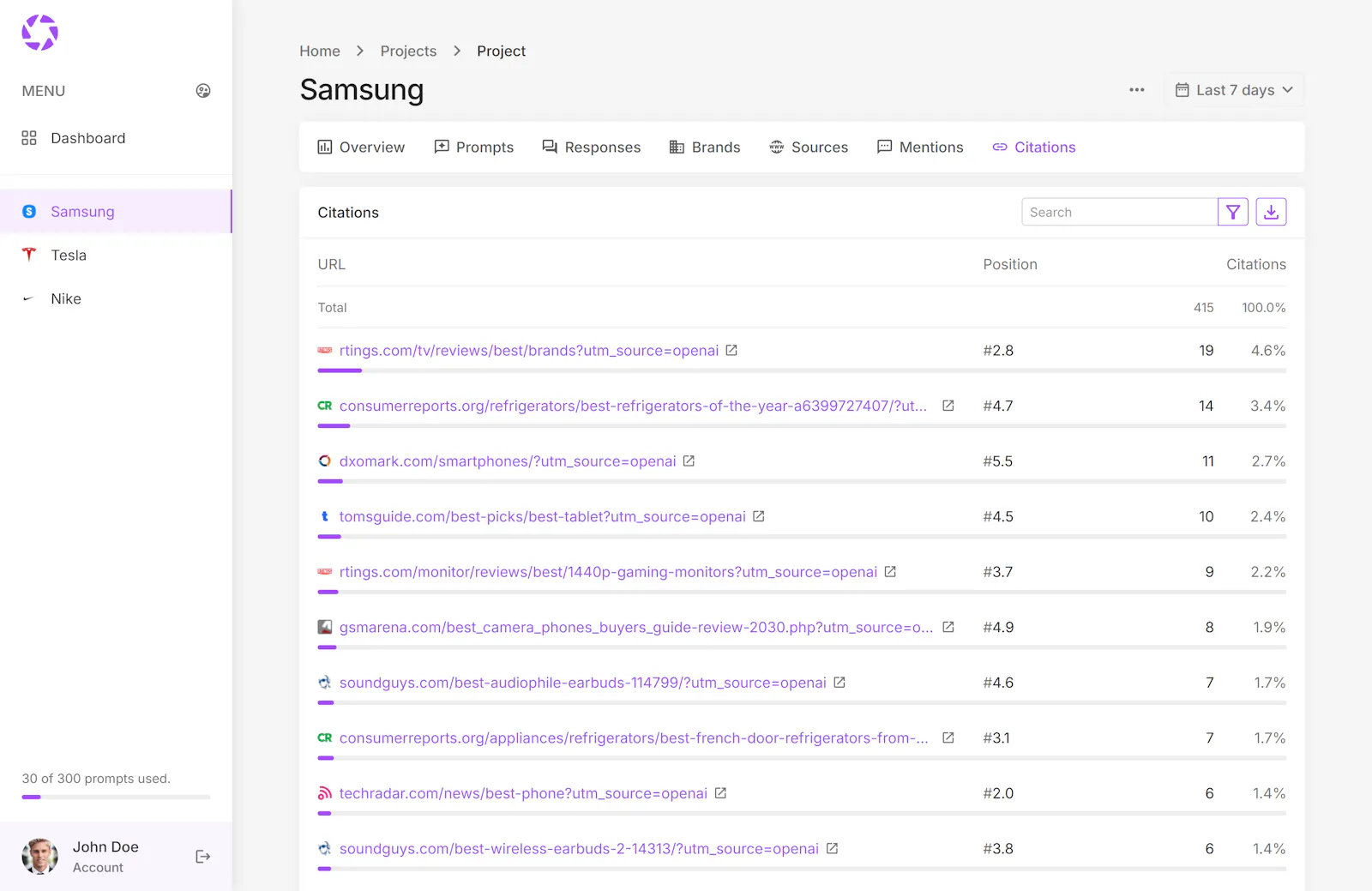This screenshot has height=891, width=1372.
Task: Open external link icon for soundguys audiophile earbuds
Action: click(839, 683)
